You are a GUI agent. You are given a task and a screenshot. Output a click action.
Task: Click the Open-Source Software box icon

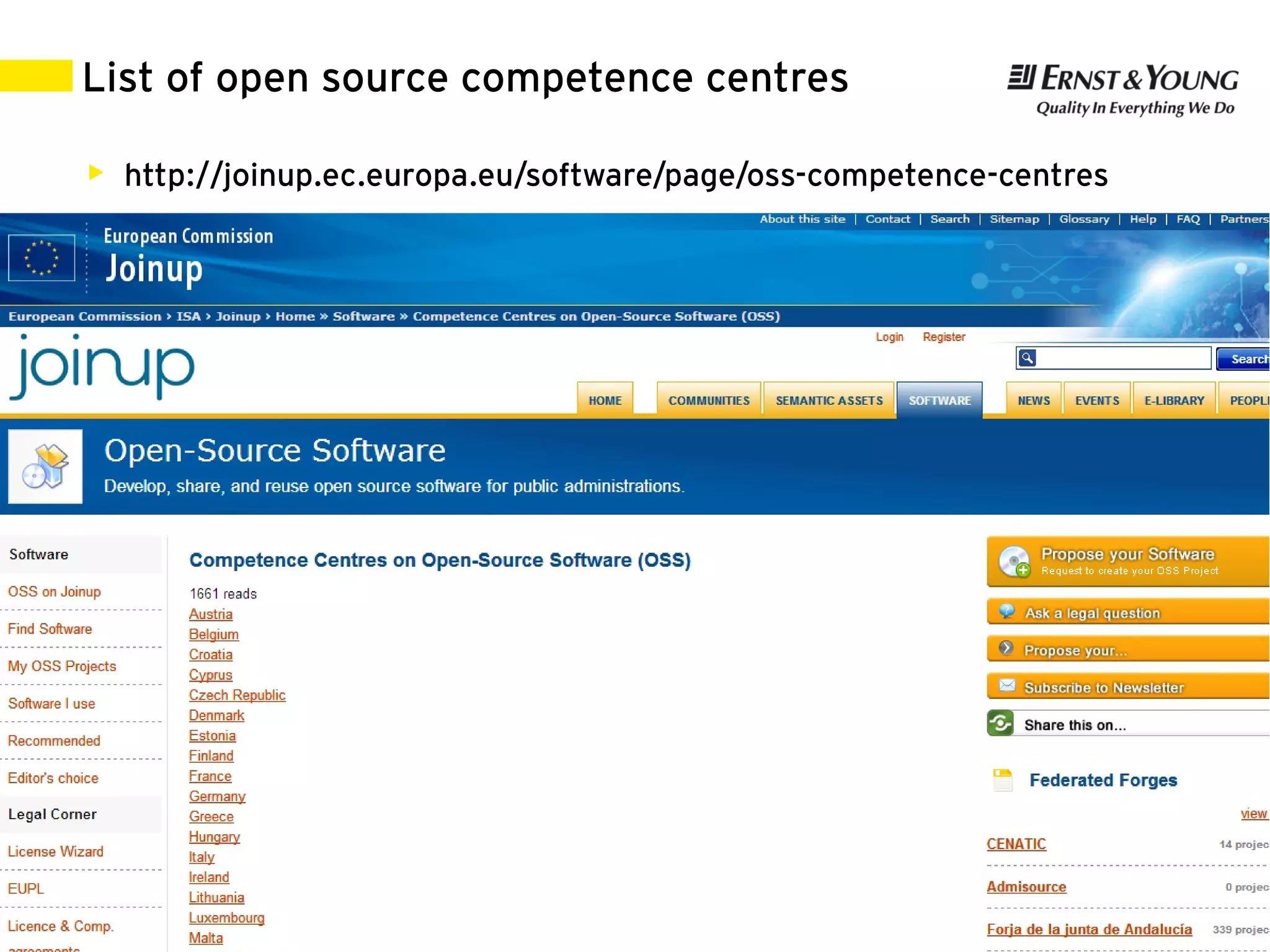click(45, 466)
